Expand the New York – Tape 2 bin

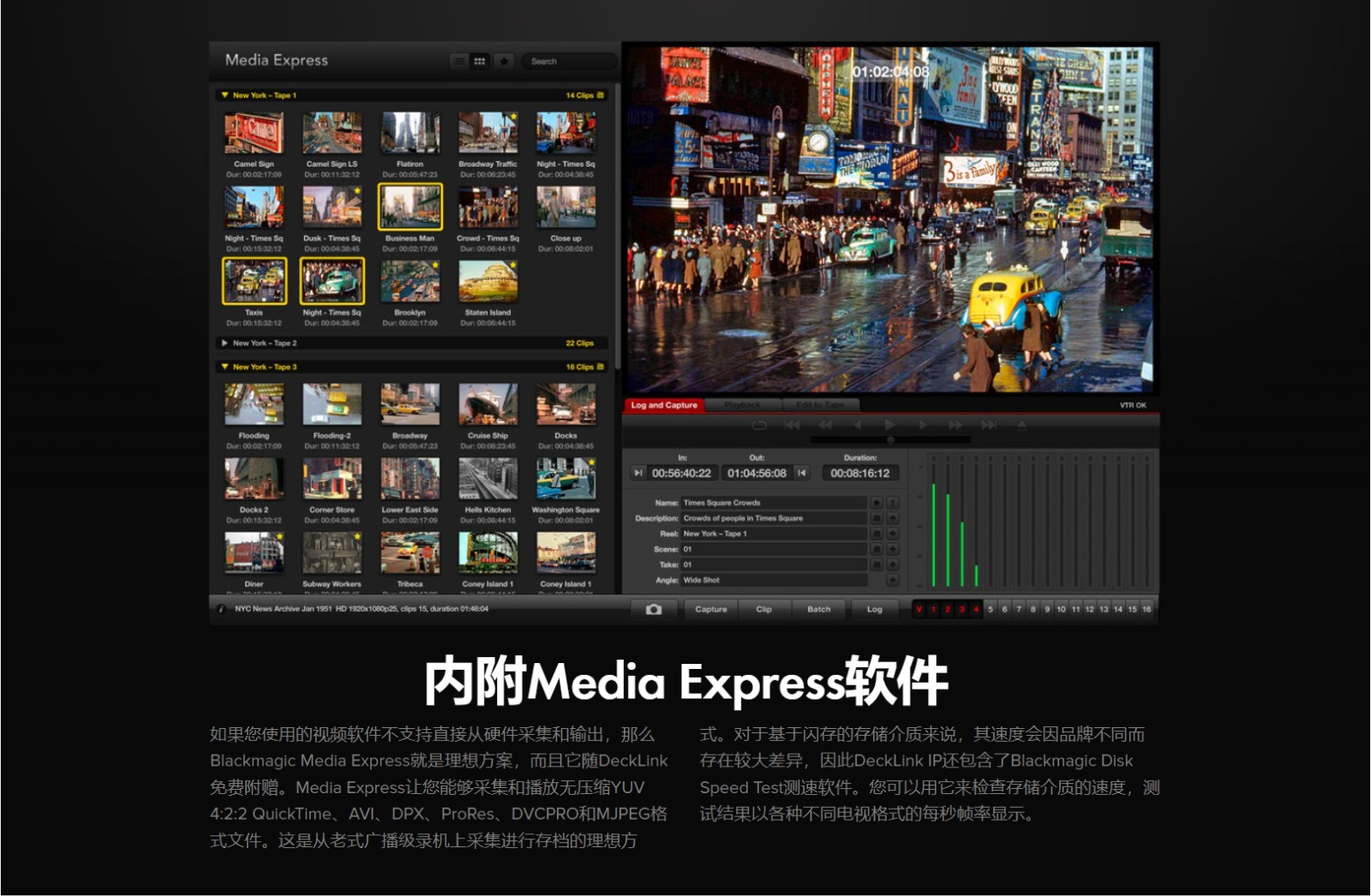(225, 343)
